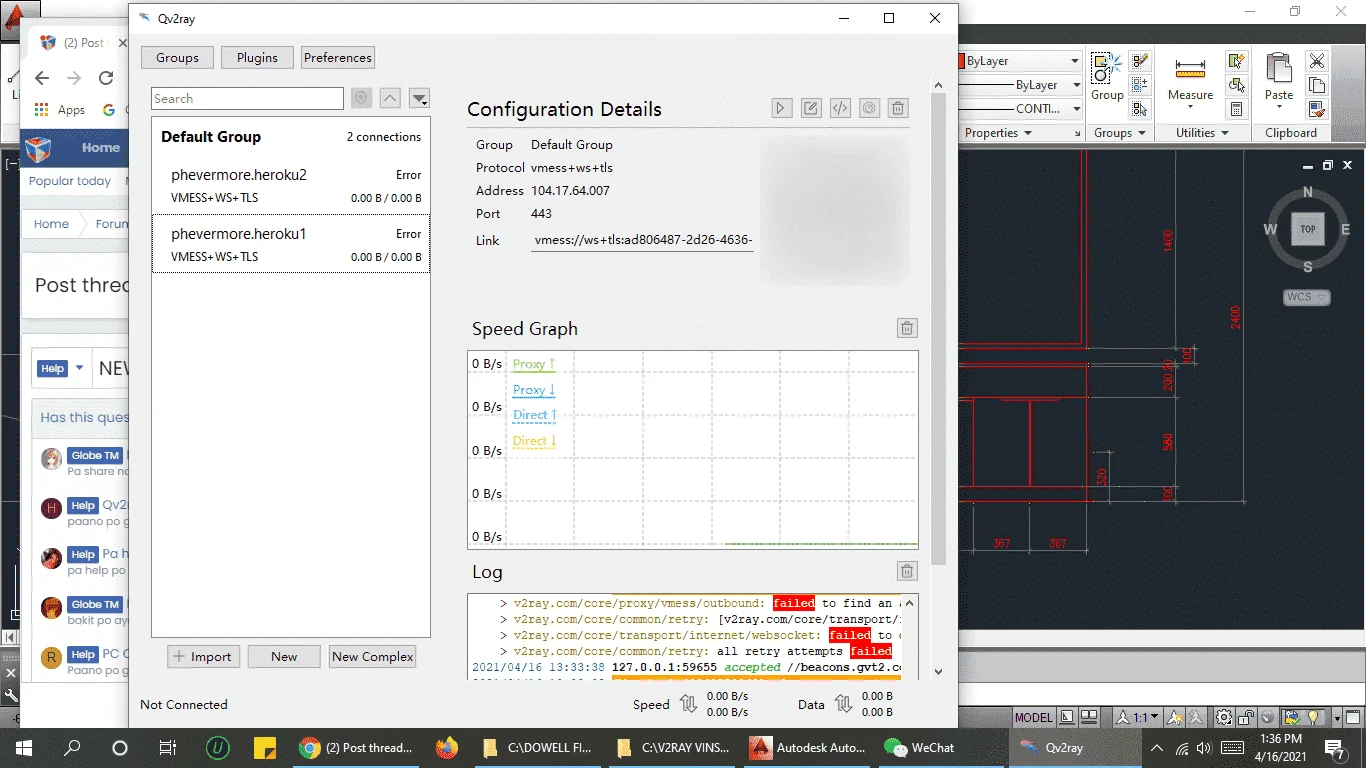Click the New connection button
The width and height of the screenshot is (1366, 768).
pyautogui.click(x=284, y=657)
